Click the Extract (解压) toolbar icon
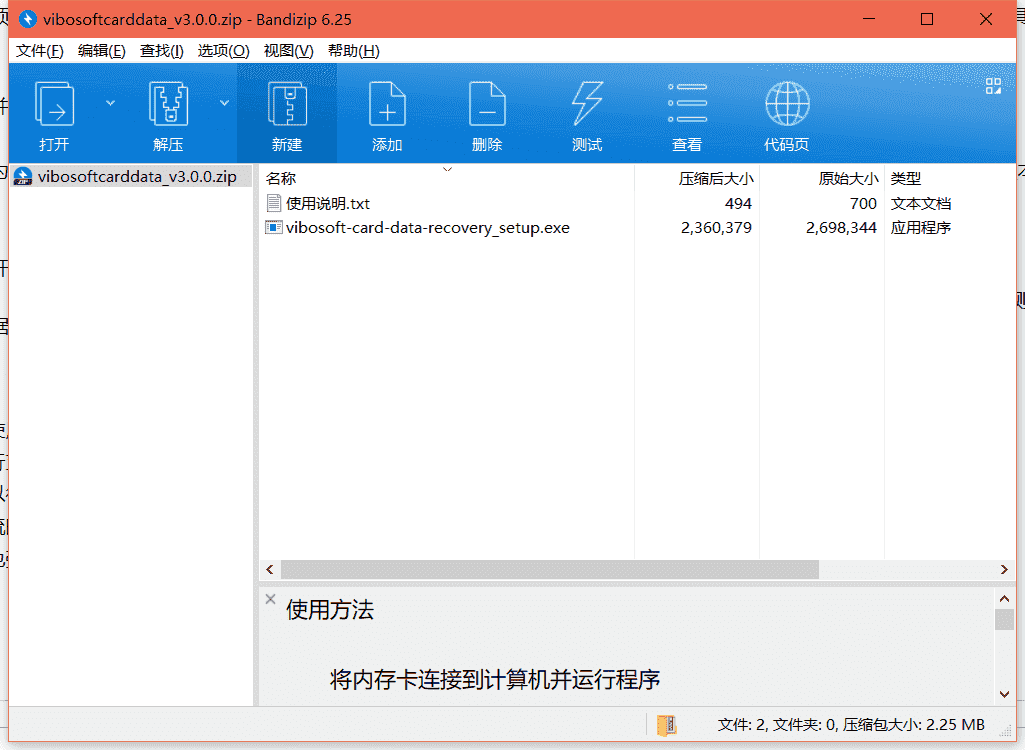 pos(168,105)
